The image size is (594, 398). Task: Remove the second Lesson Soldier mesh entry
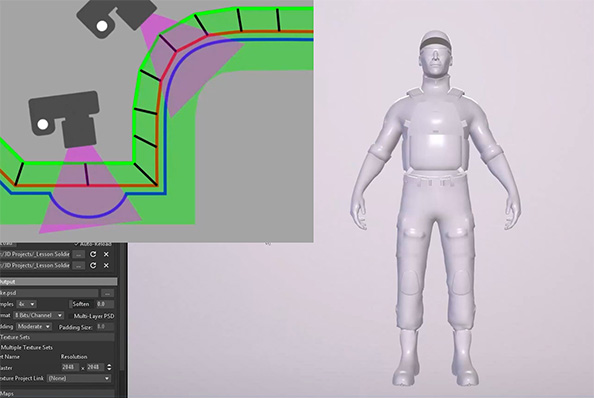[x=106, y=265]
